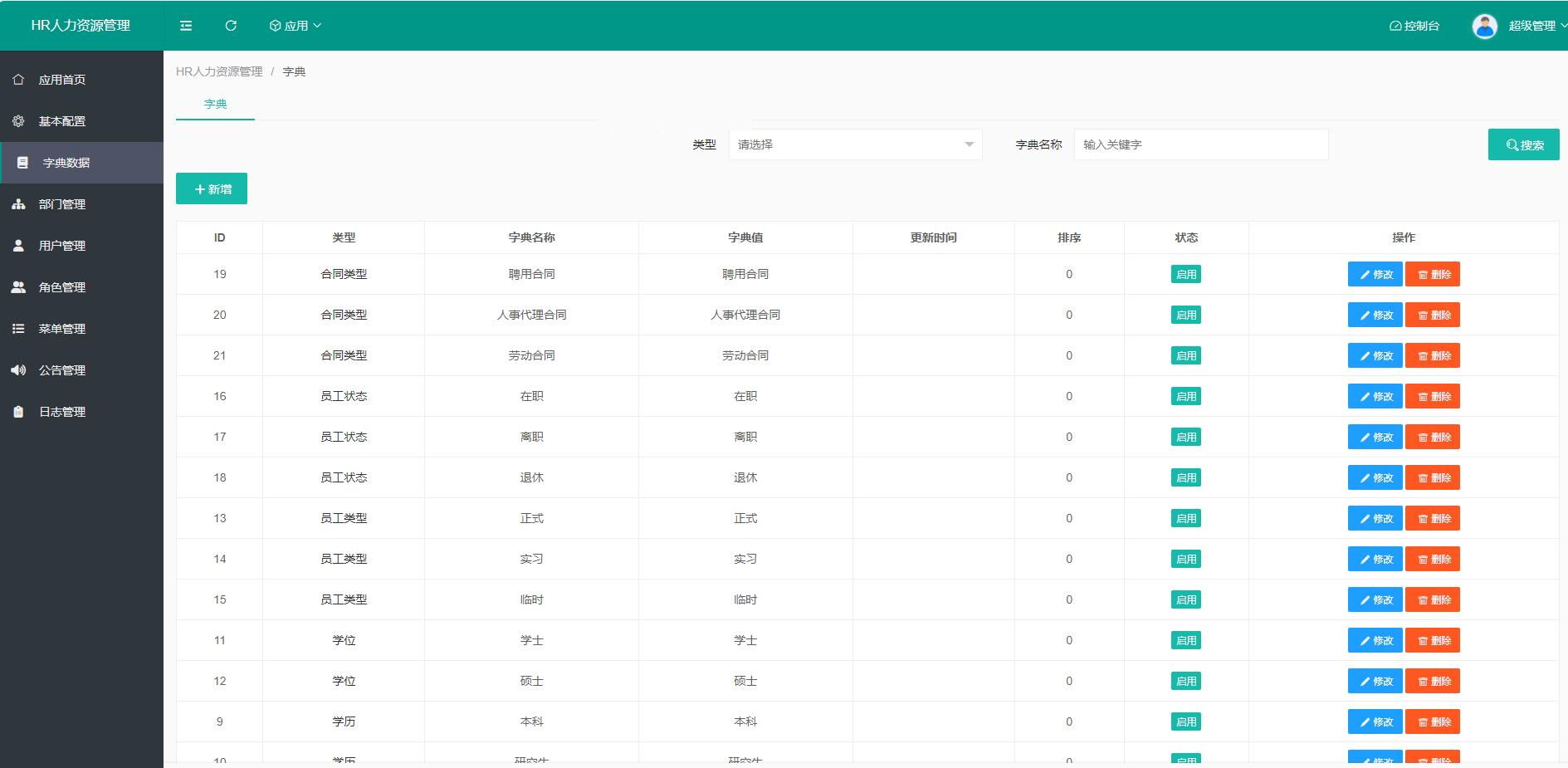Click the user avatar thumbnail
Viewport: 1568px width, 768px height.
tap(1485, 26)
